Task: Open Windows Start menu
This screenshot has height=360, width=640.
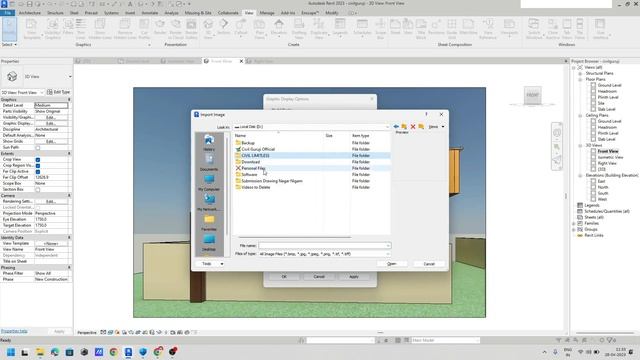Action: [x=11, y=352]
